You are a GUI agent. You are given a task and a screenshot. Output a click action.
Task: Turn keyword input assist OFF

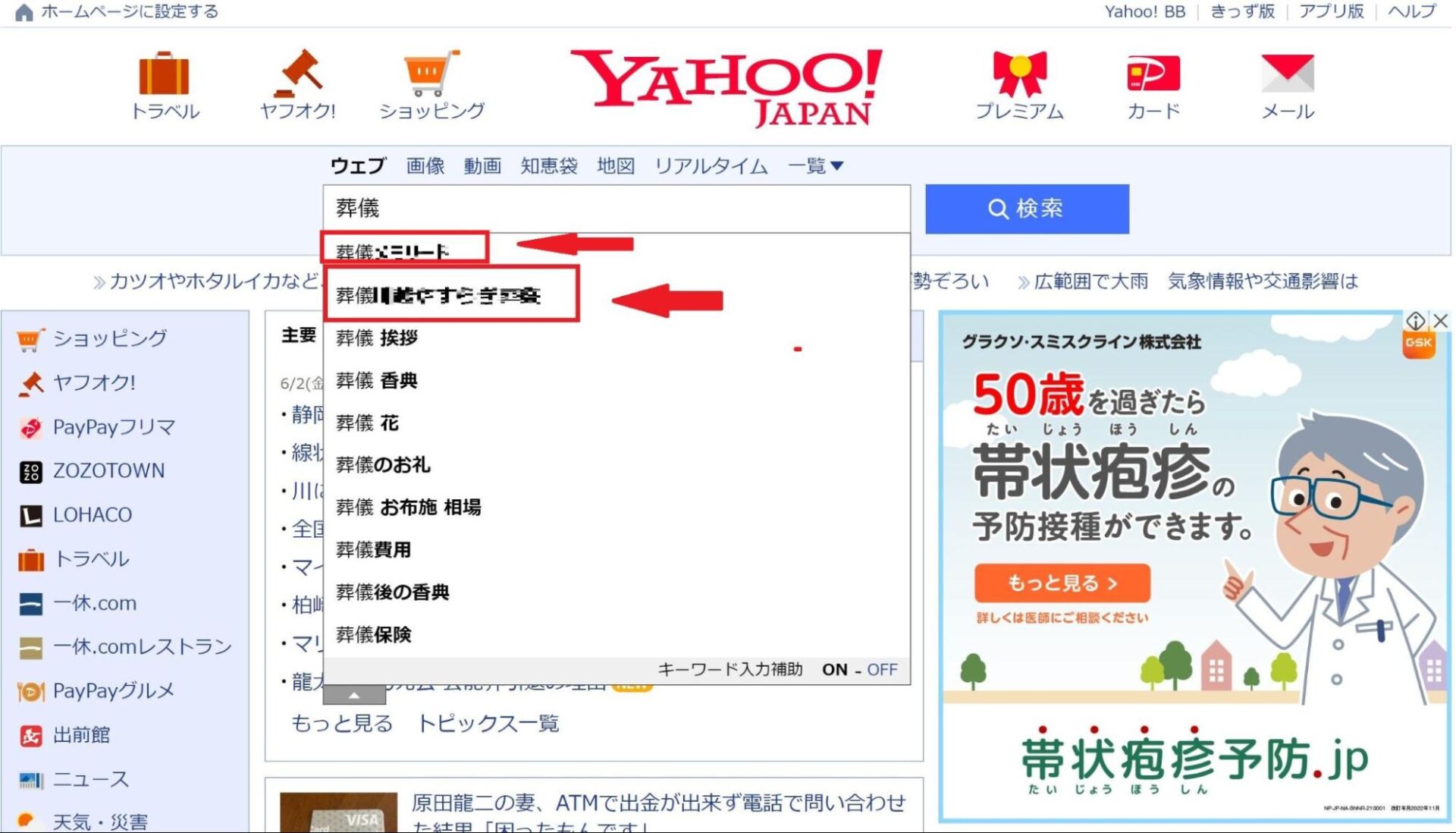(882, 669)
